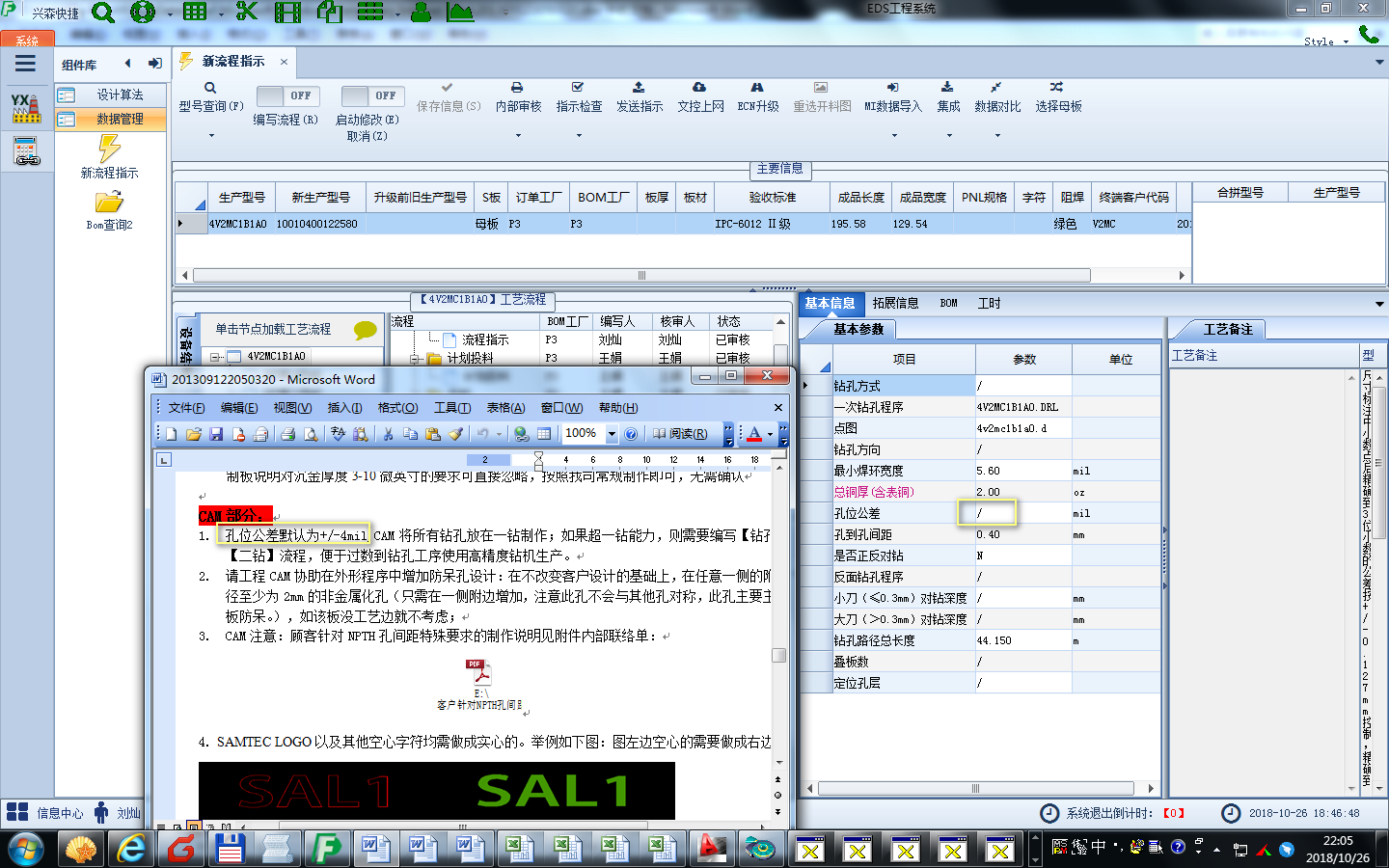Expand dropdown arrow under 型号查询
Image resolution: width=1389 pixels, height=868 pixels.
[x=211, y=135]
